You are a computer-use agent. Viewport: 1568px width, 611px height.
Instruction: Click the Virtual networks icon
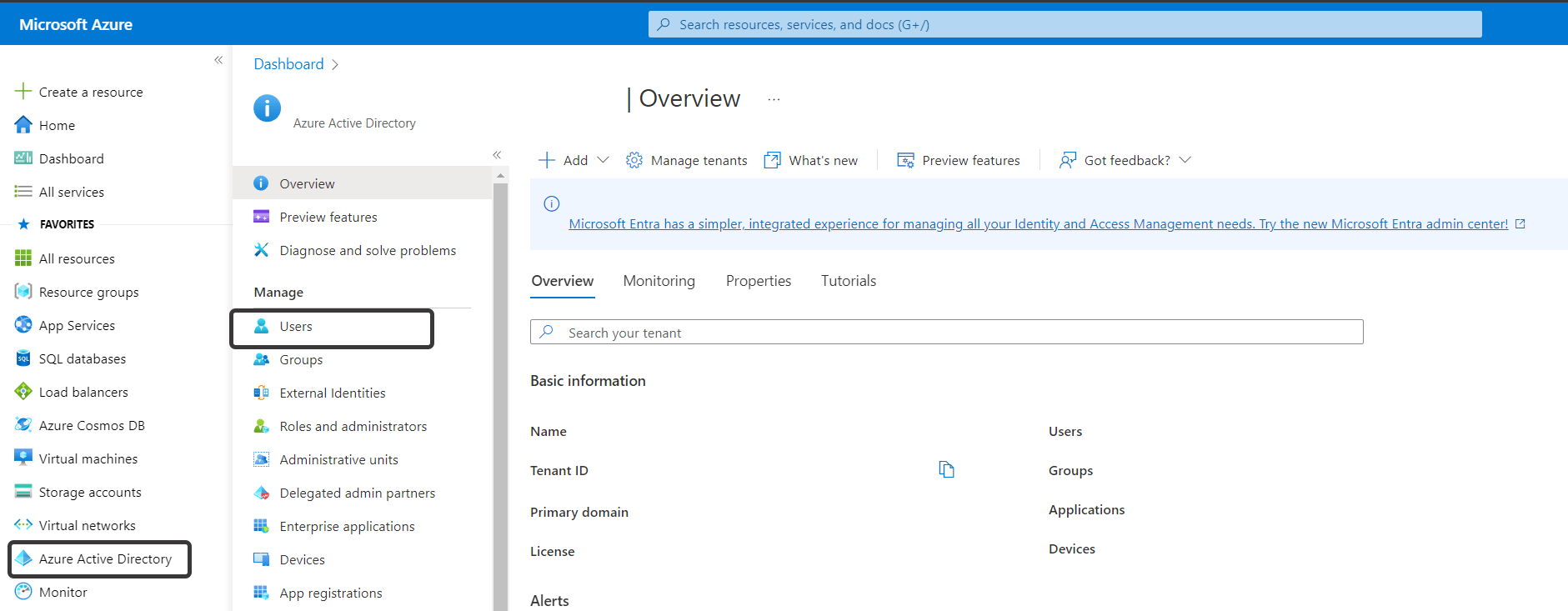23,524
